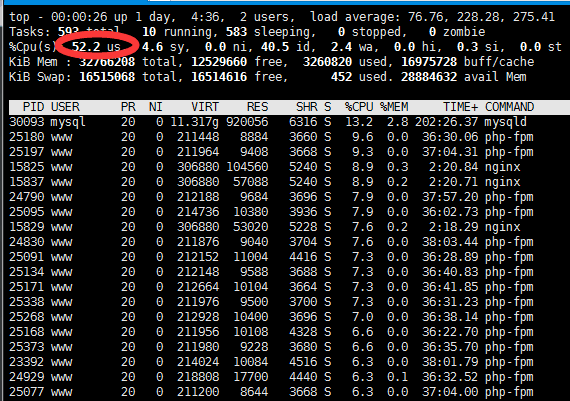Click the USER column header
The image size is (570, 401).
tap(65, 107)
